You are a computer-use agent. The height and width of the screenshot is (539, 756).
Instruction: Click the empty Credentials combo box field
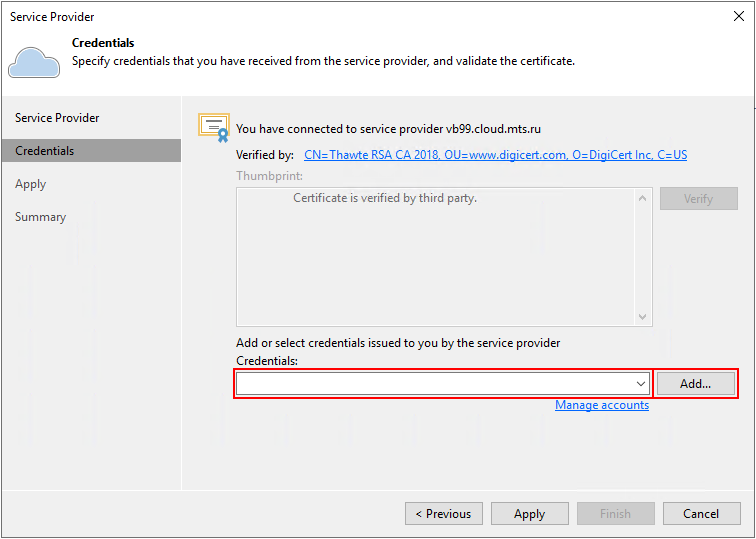pyautogui.click(x=434, y=384)
